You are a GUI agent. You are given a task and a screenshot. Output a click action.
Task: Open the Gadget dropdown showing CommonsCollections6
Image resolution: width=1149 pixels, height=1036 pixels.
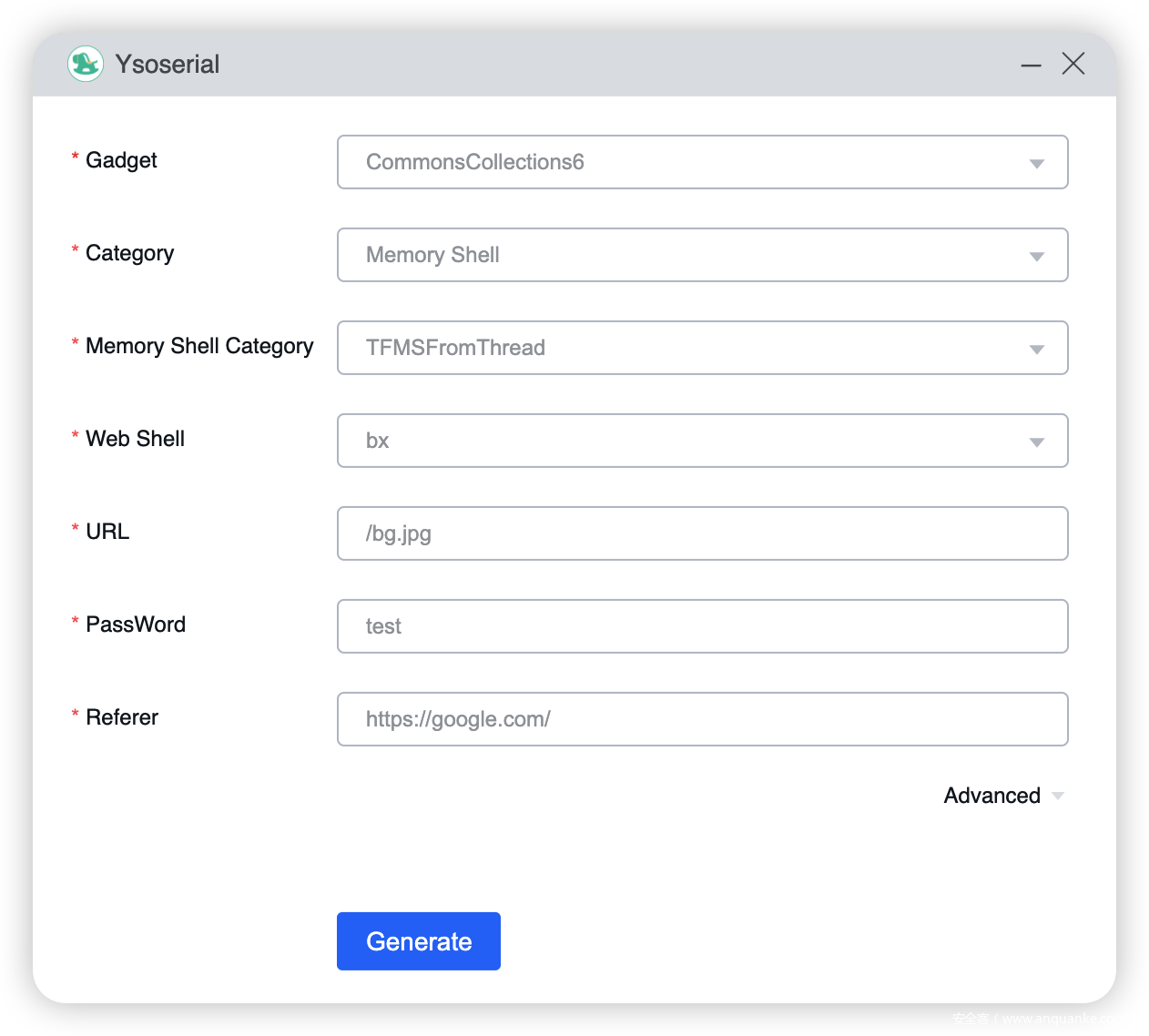click(702, 162)
